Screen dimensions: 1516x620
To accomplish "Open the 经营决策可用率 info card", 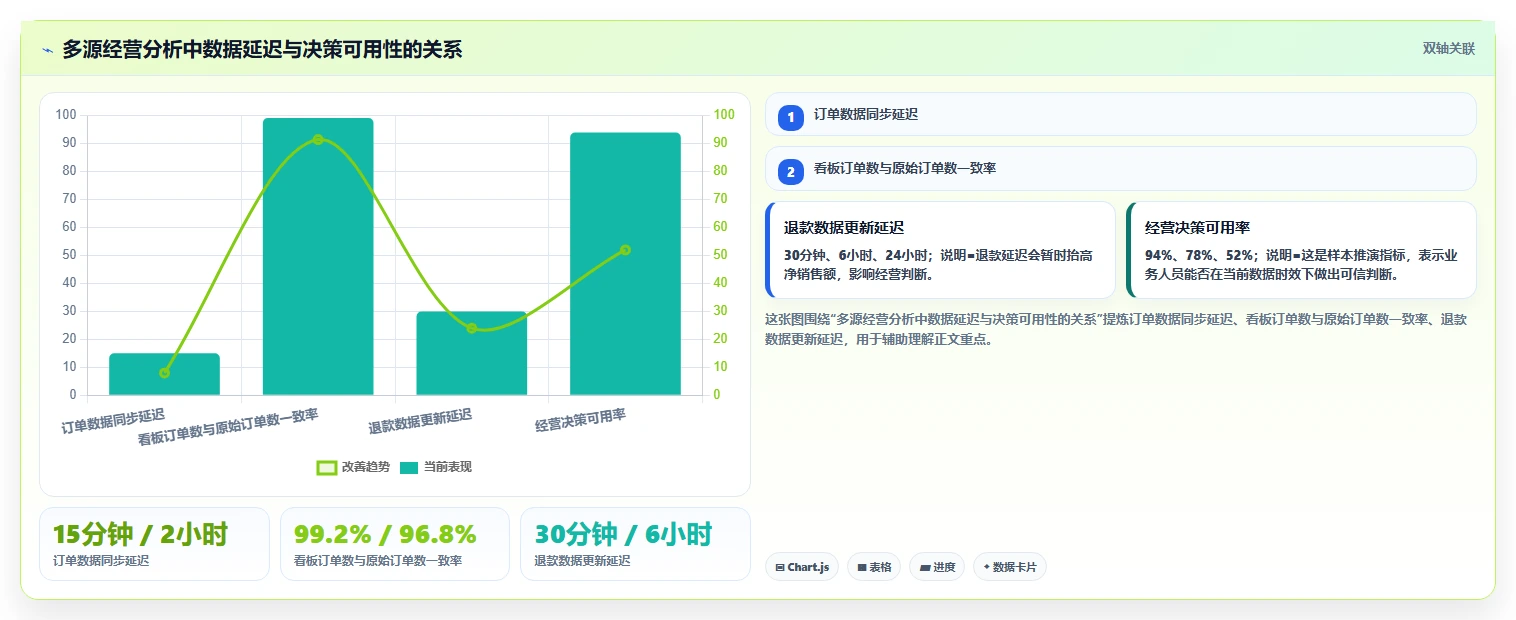I will click(1301, 250).
